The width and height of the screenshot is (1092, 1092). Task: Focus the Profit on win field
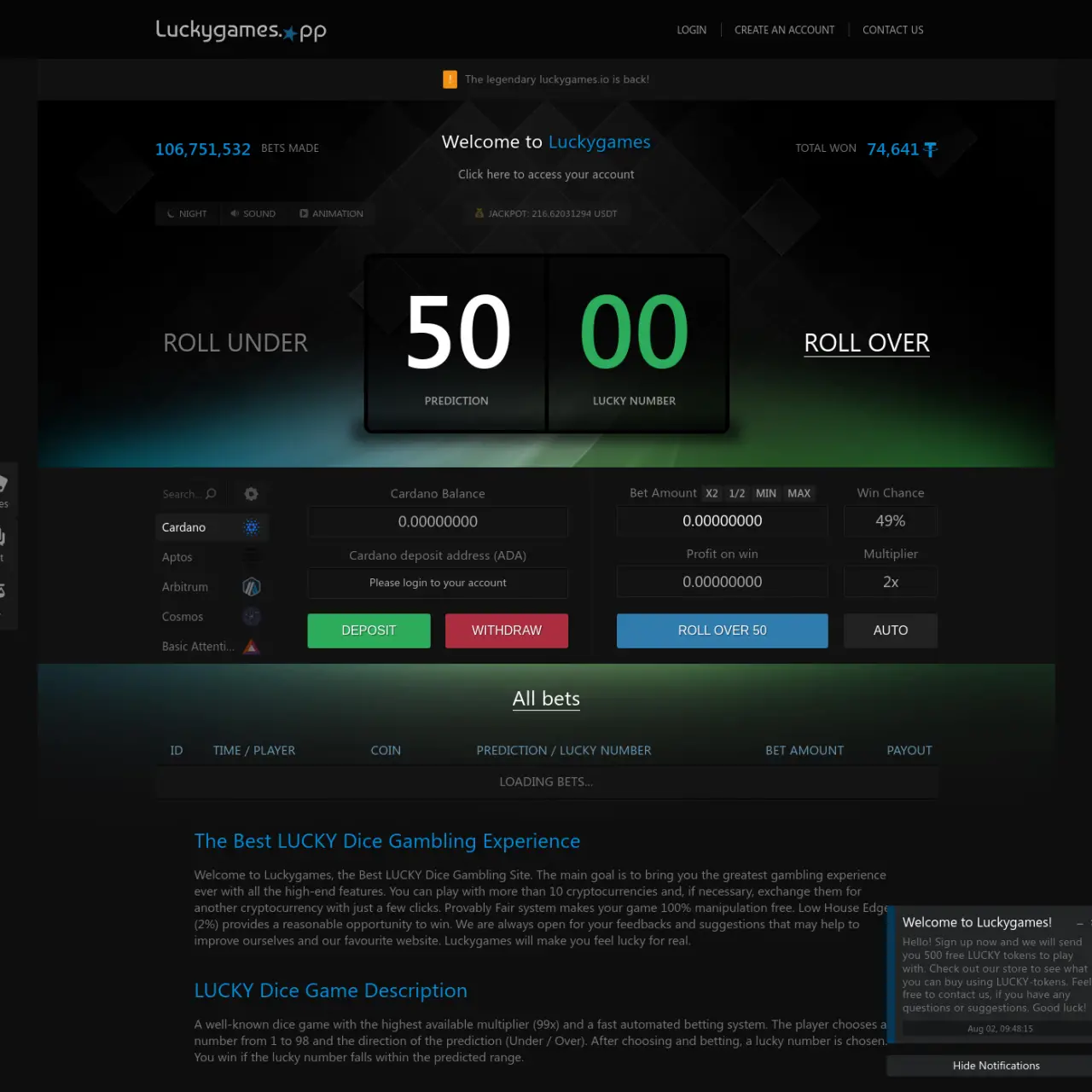[x=723, y=582]
